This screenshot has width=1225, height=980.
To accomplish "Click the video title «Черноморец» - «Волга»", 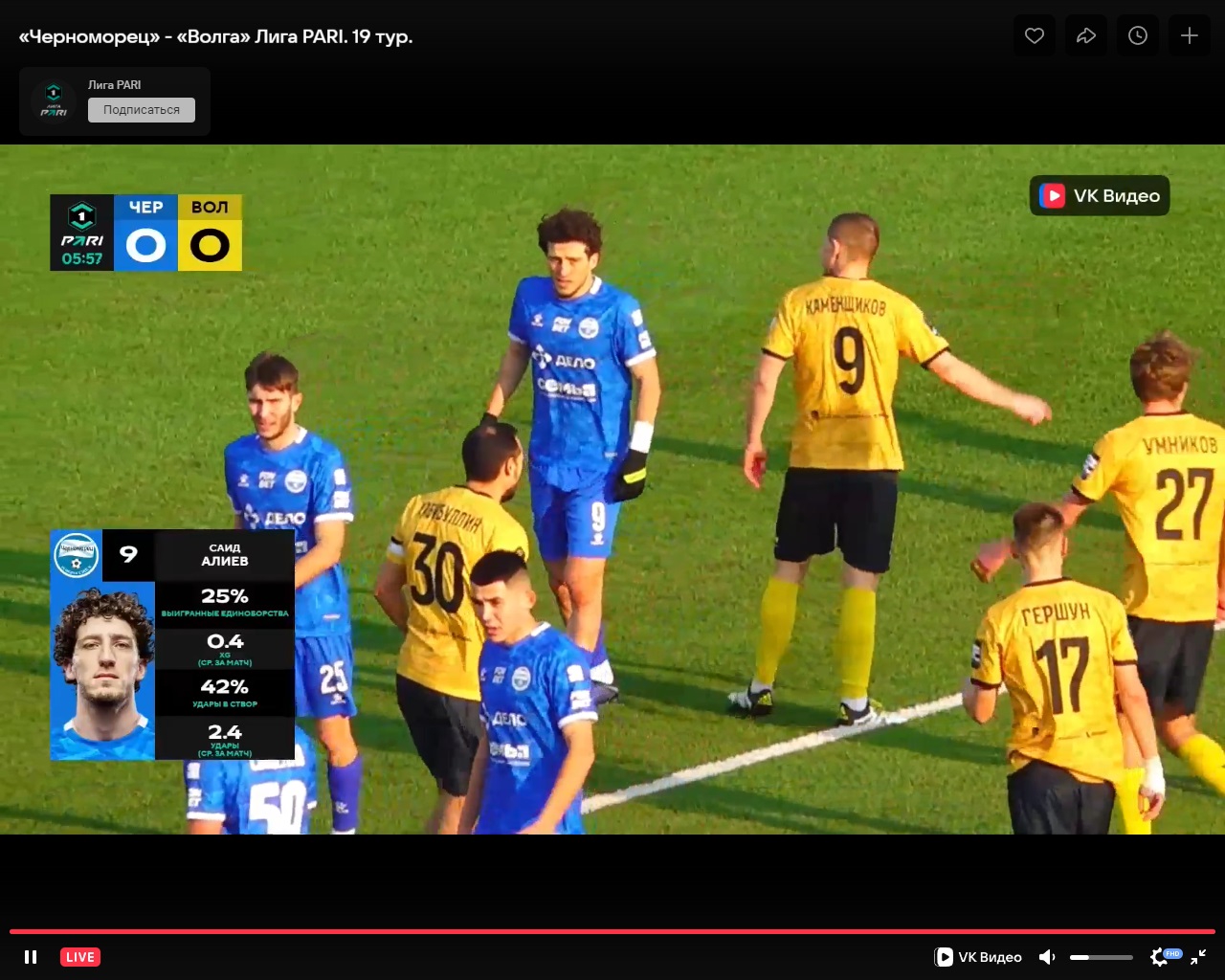I will (x=215, y=36).
